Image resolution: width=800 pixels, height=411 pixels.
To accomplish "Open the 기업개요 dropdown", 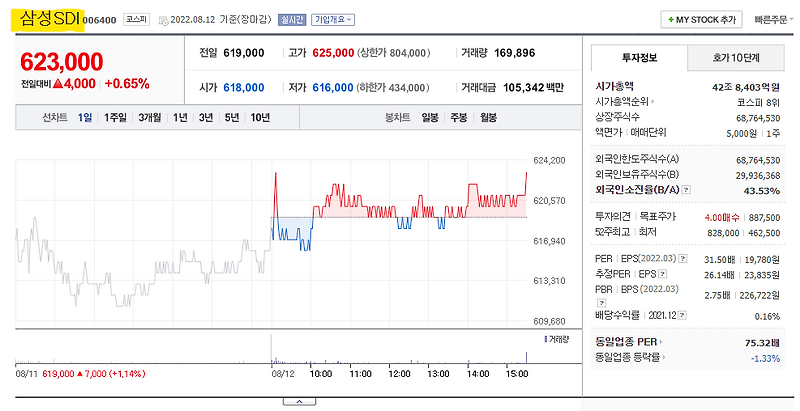I will click(333, 20).
